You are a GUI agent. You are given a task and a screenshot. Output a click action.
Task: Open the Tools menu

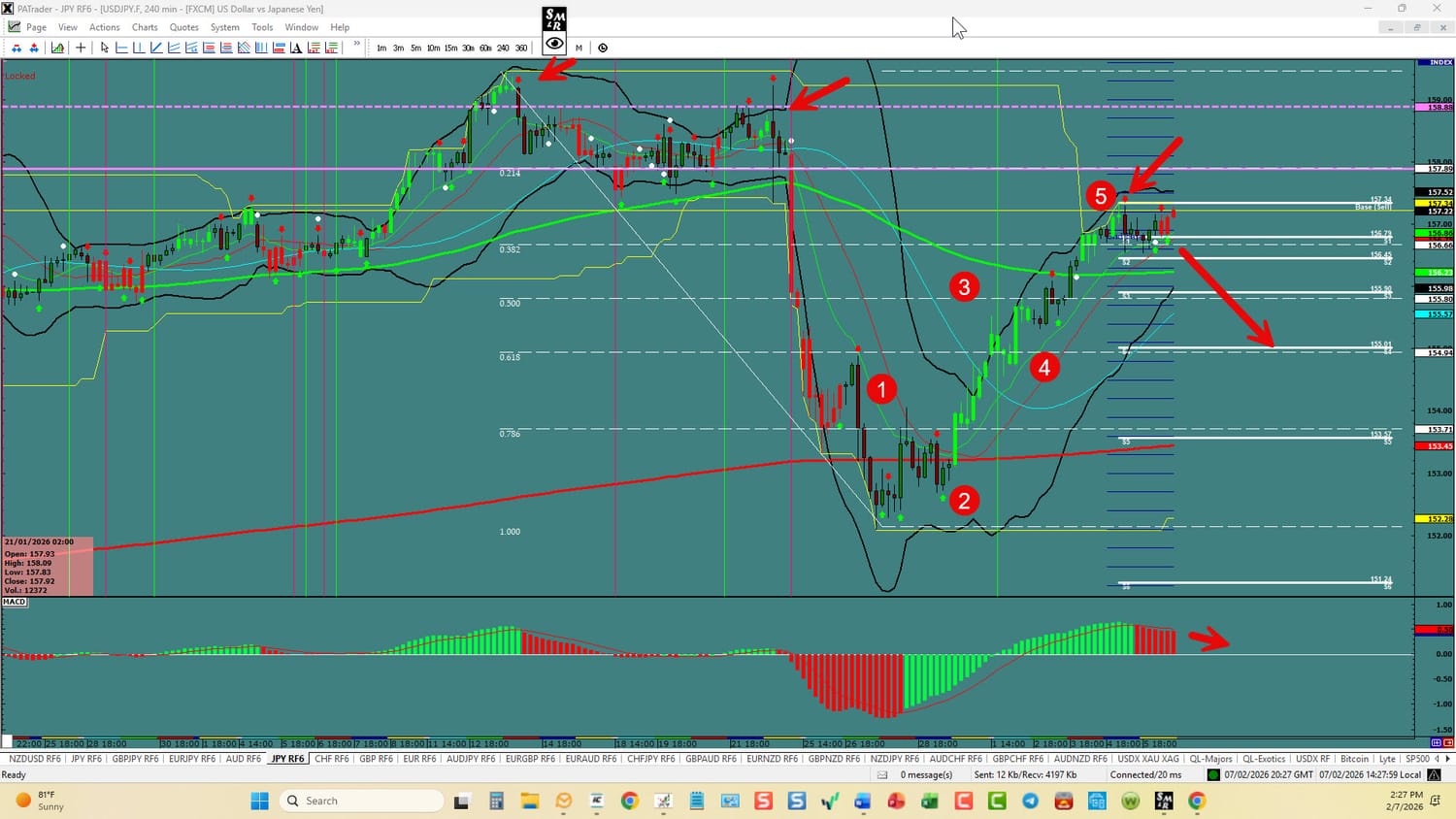262,27
